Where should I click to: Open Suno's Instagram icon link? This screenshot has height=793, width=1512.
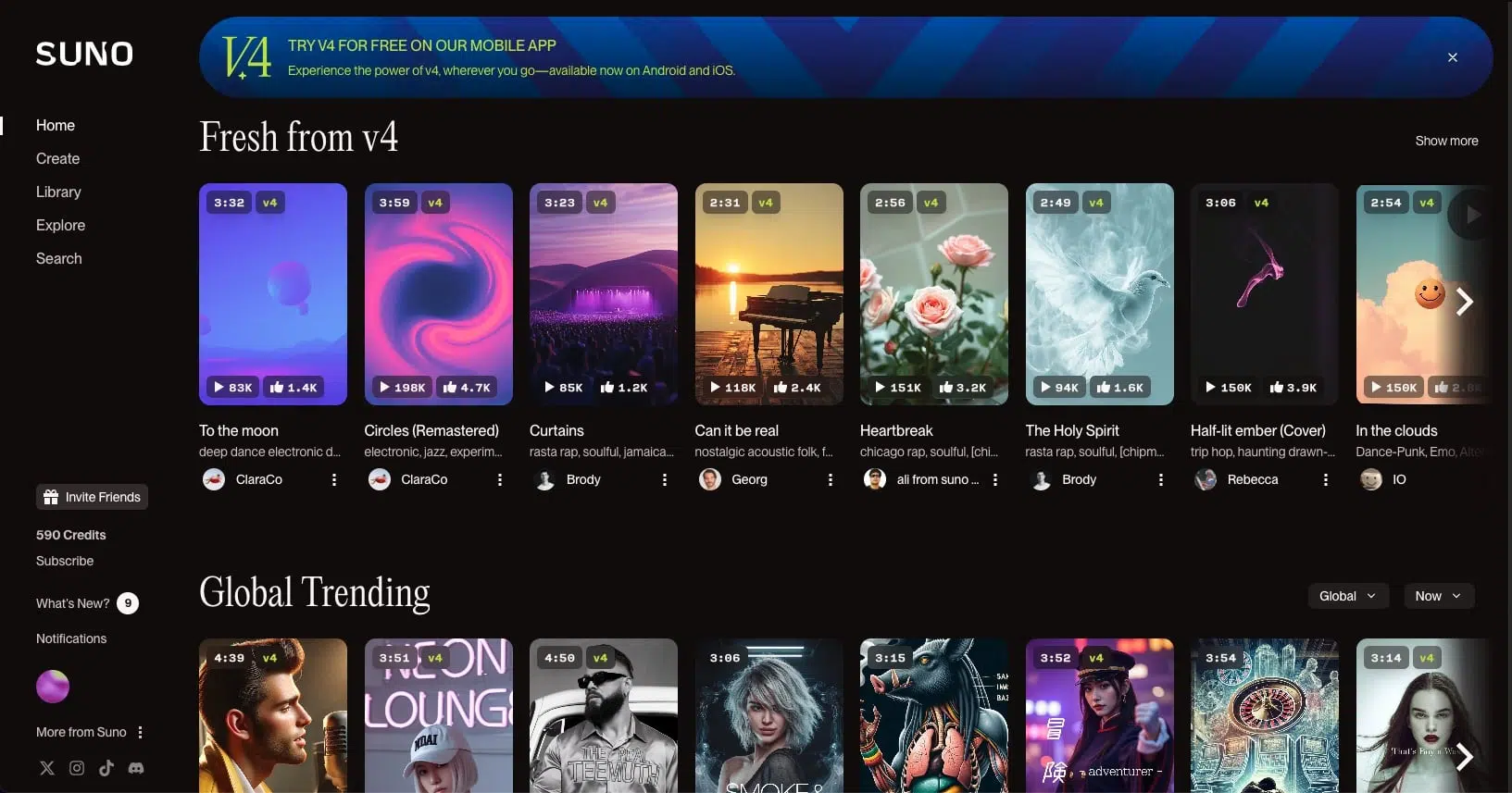[x=77, y=768]
